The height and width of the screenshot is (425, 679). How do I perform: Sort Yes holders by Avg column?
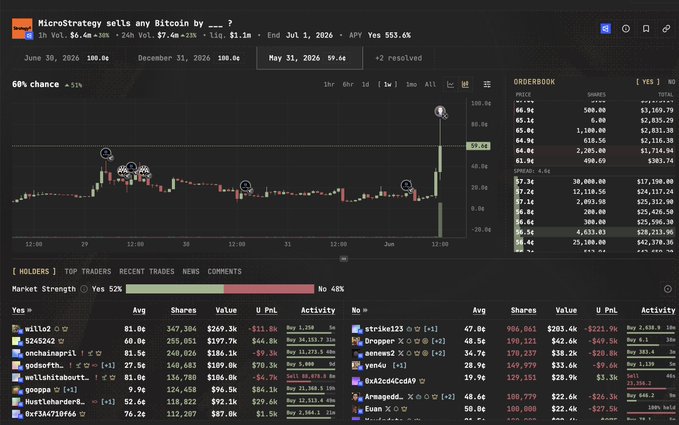pyautogui.click(x=139, y=310)
